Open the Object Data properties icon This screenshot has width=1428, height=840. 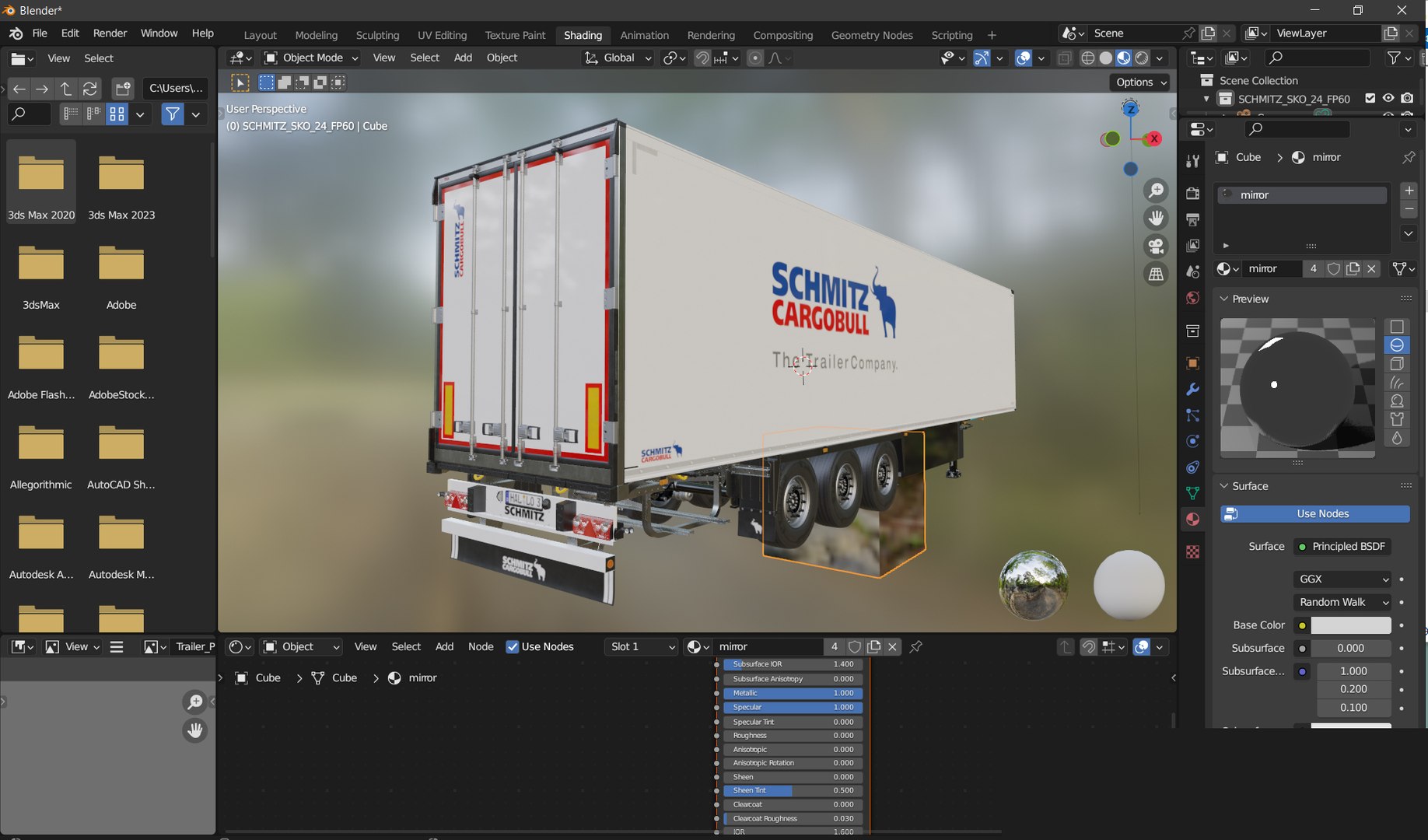pos(1192,492)
